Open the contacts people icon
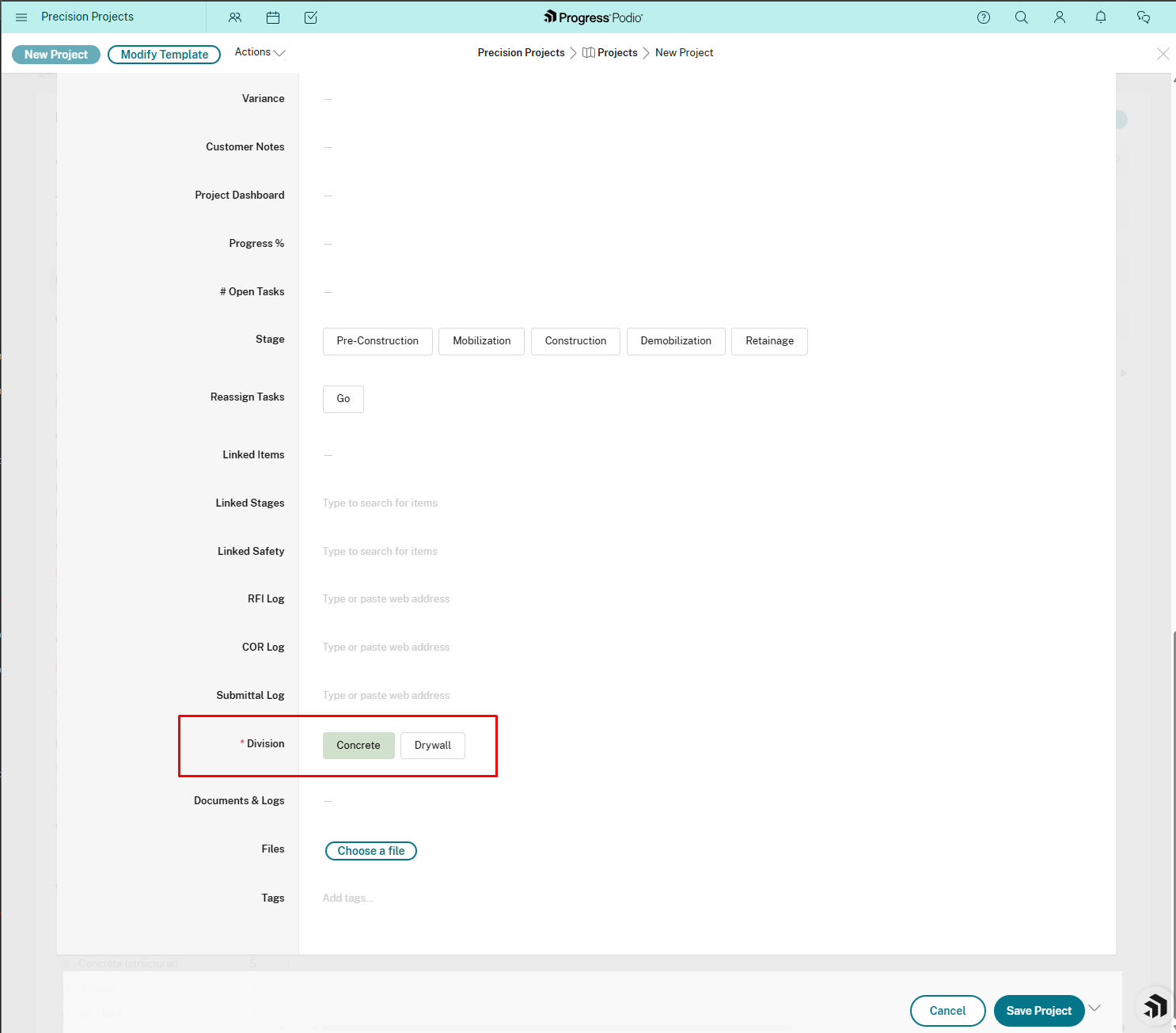Screen dimensions: 1176x1033 click(235, 17)
